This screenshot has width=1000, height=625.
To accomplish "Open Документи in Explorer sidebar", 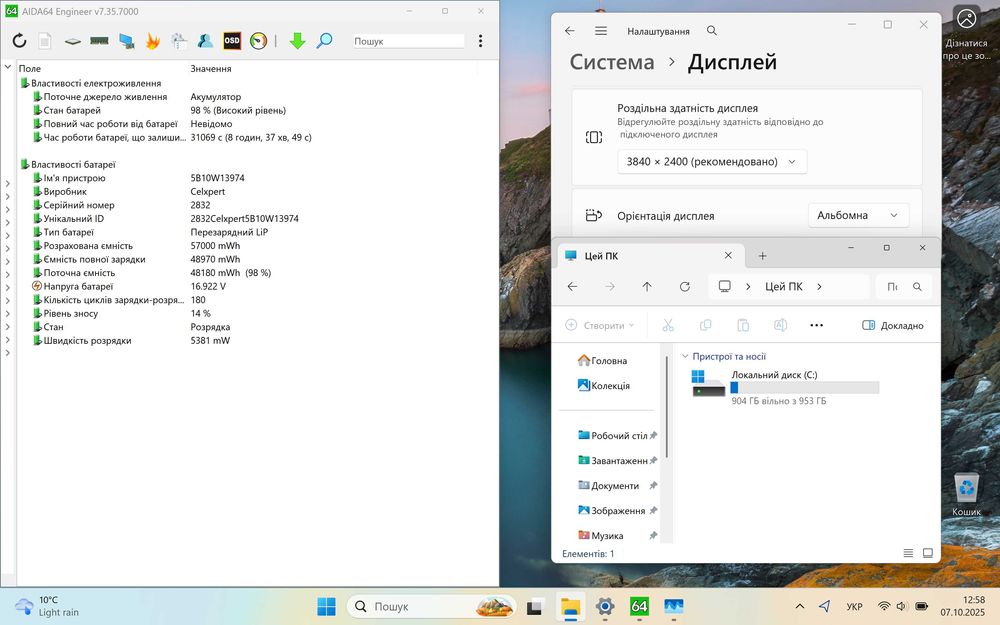I will coord(608,485).
